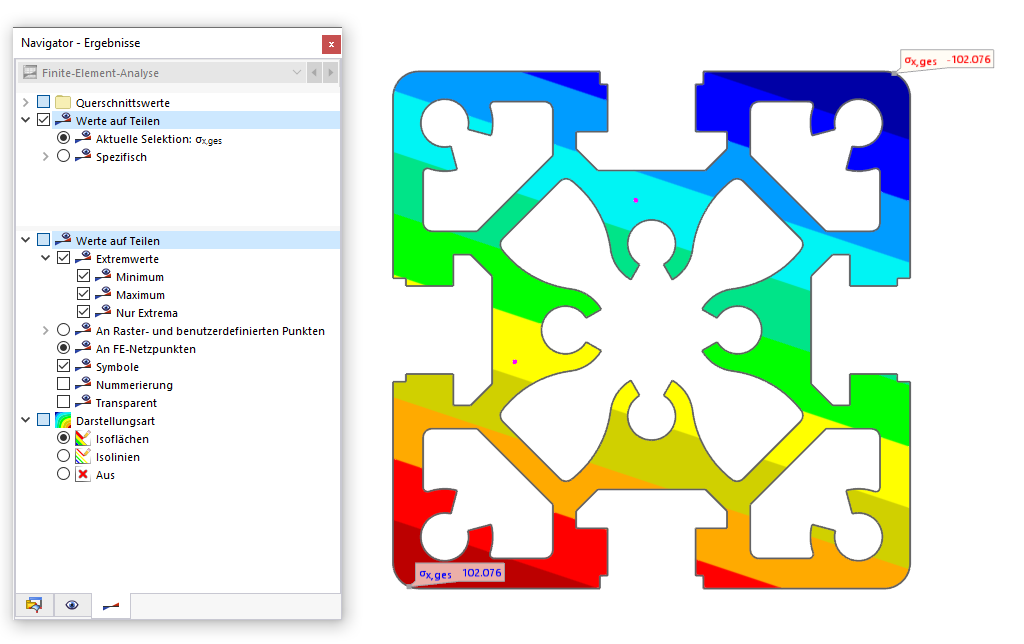This screenshot has height=644, width=1024.
Task: Close the Navigator - Ergebnisse panel
Action: [331, 44]
